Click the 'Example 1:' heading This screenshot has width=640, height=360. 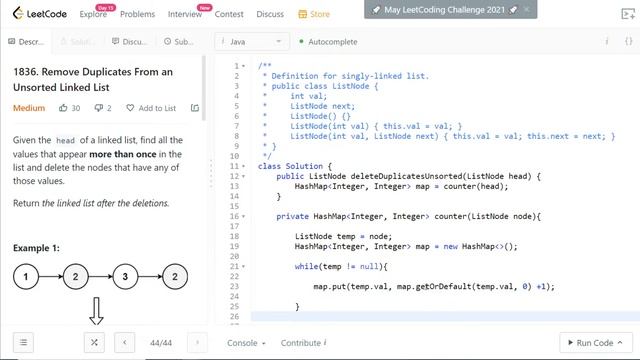[x=36, y=248]
